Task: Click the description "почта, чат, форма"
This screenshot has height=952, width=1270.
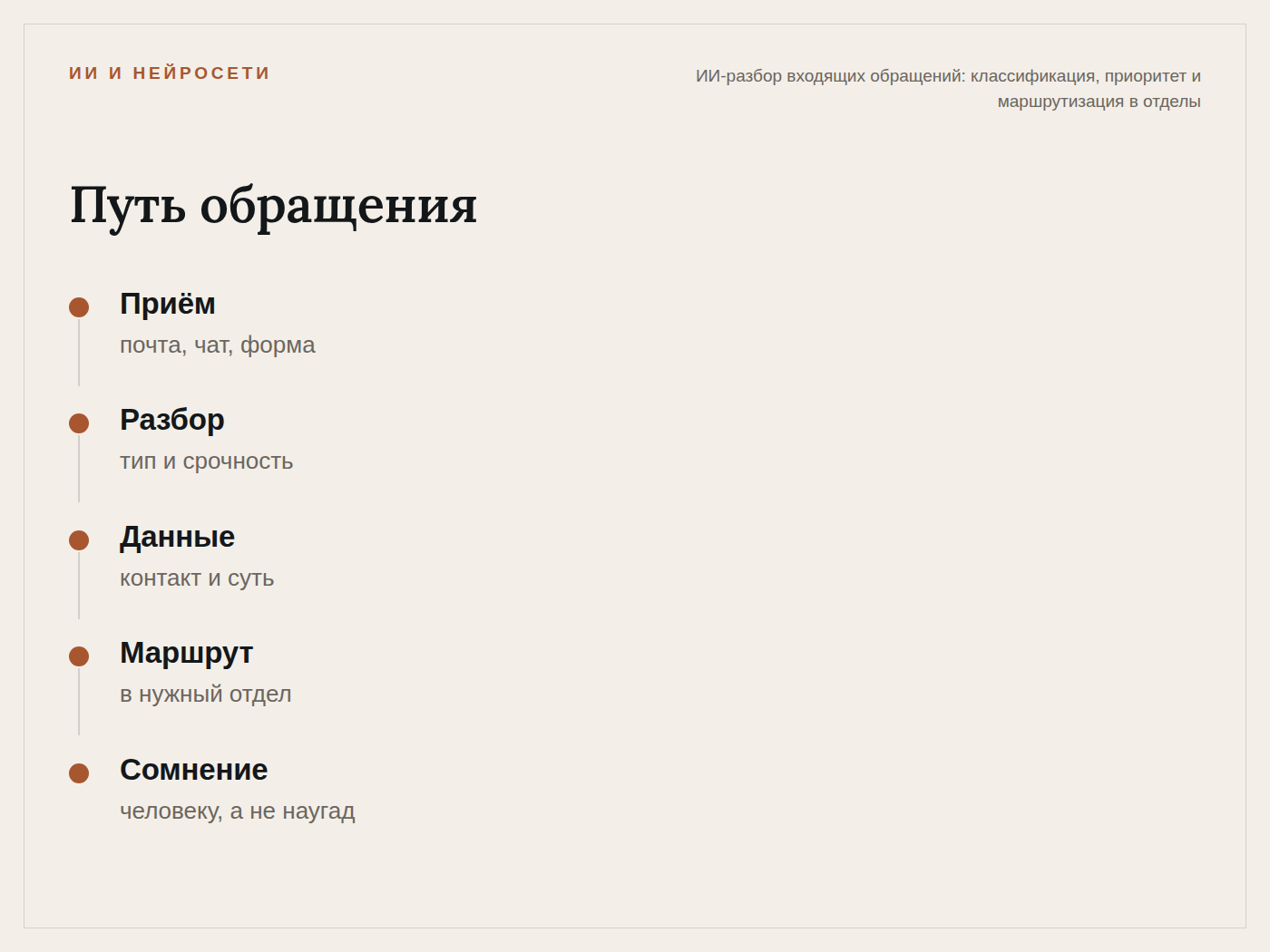Action: pyautogui.click(x=218, y=345)
